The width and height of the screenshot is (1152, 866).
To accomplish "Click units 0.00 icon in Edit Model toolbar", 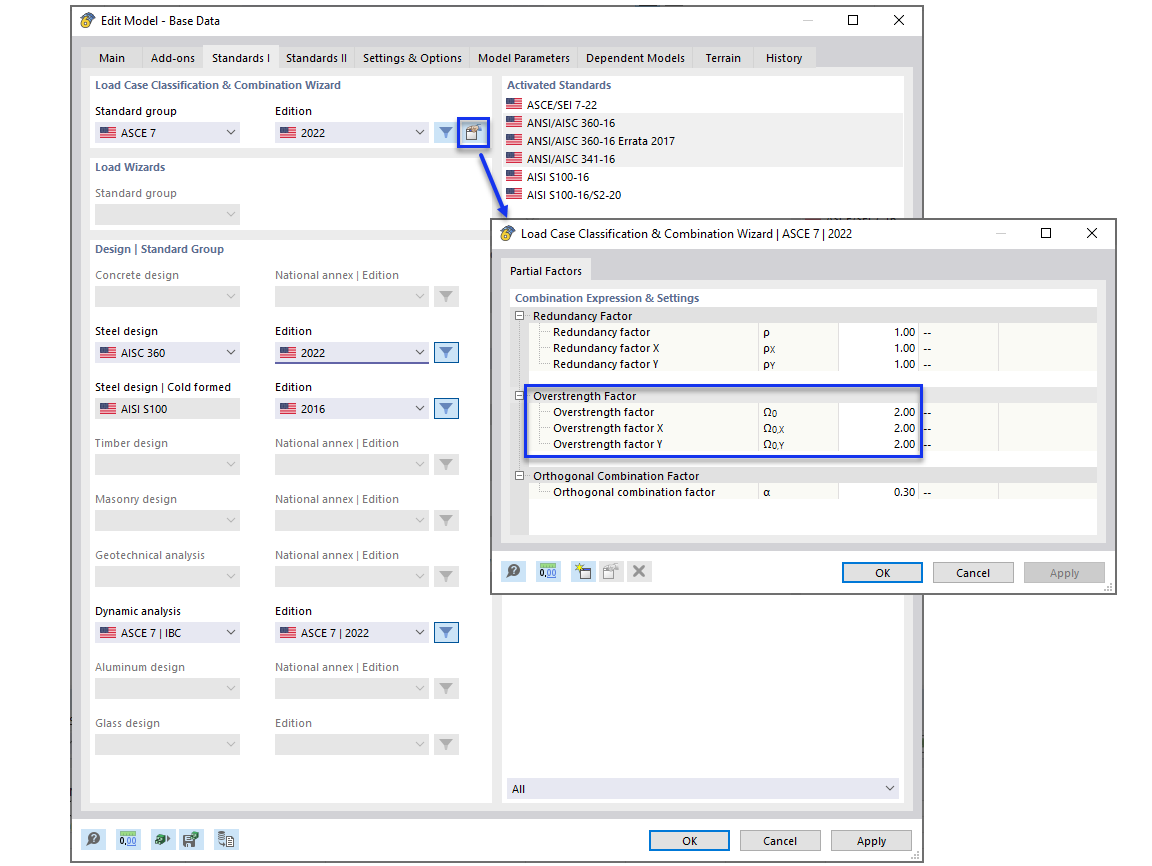I will (128, 840).
